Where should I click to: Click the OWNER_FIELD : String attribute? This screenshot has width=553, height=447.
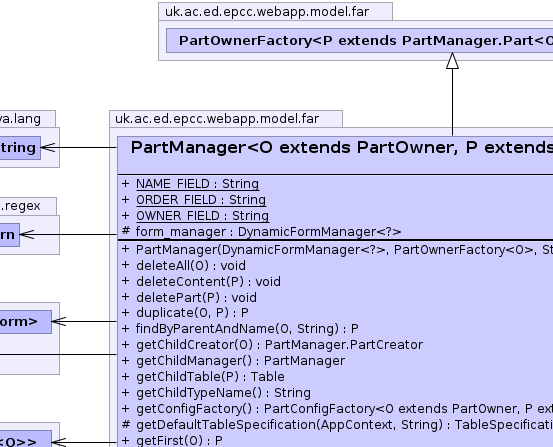click(x=202, y=216)
